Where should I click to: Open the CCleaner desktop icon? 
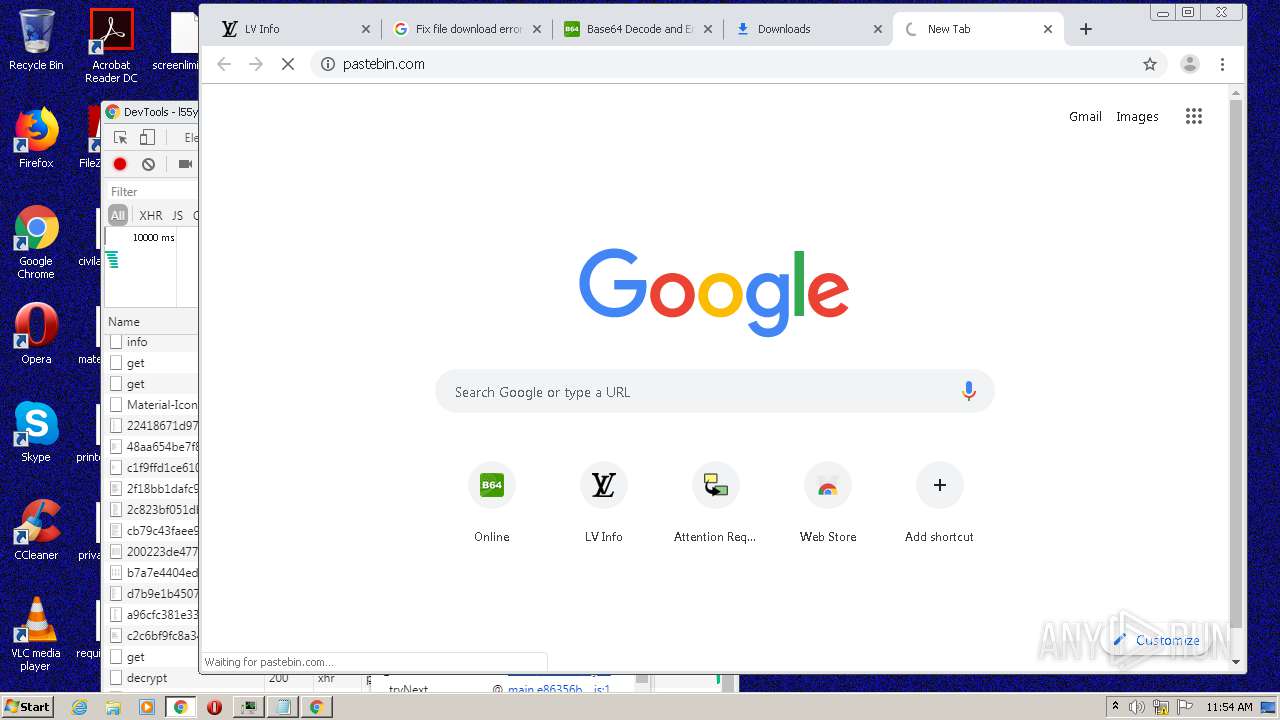[x=36, y=530]
